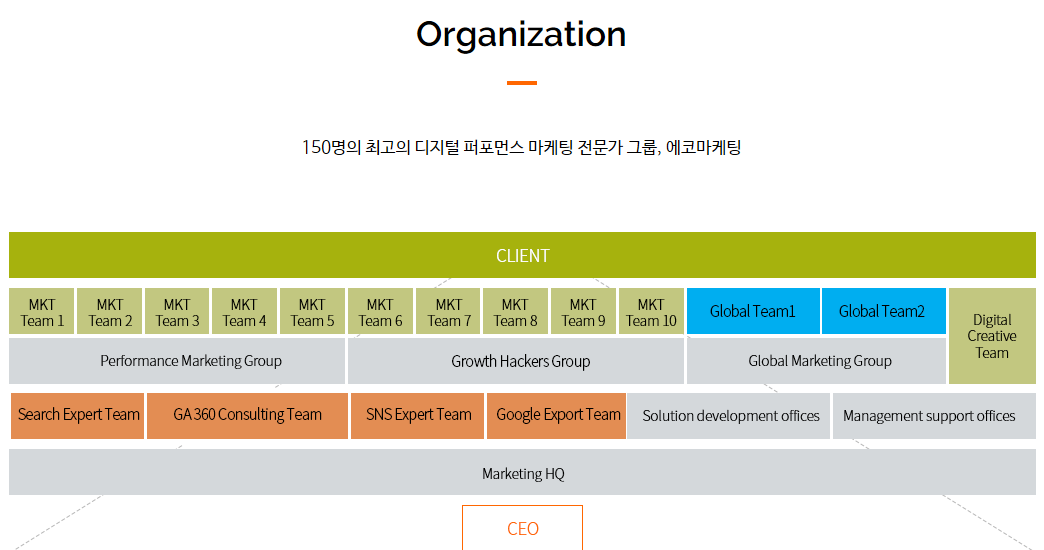Click the Organization page heading
The height and width of the screenshot is (550, 1044).
pos(521,34)
